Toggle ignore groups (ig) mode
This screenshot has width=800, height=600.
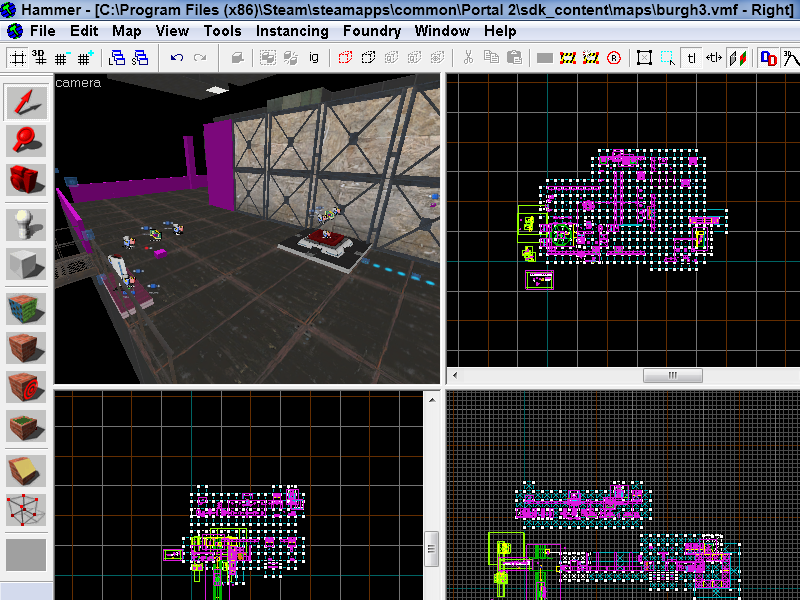click(314, 58)
